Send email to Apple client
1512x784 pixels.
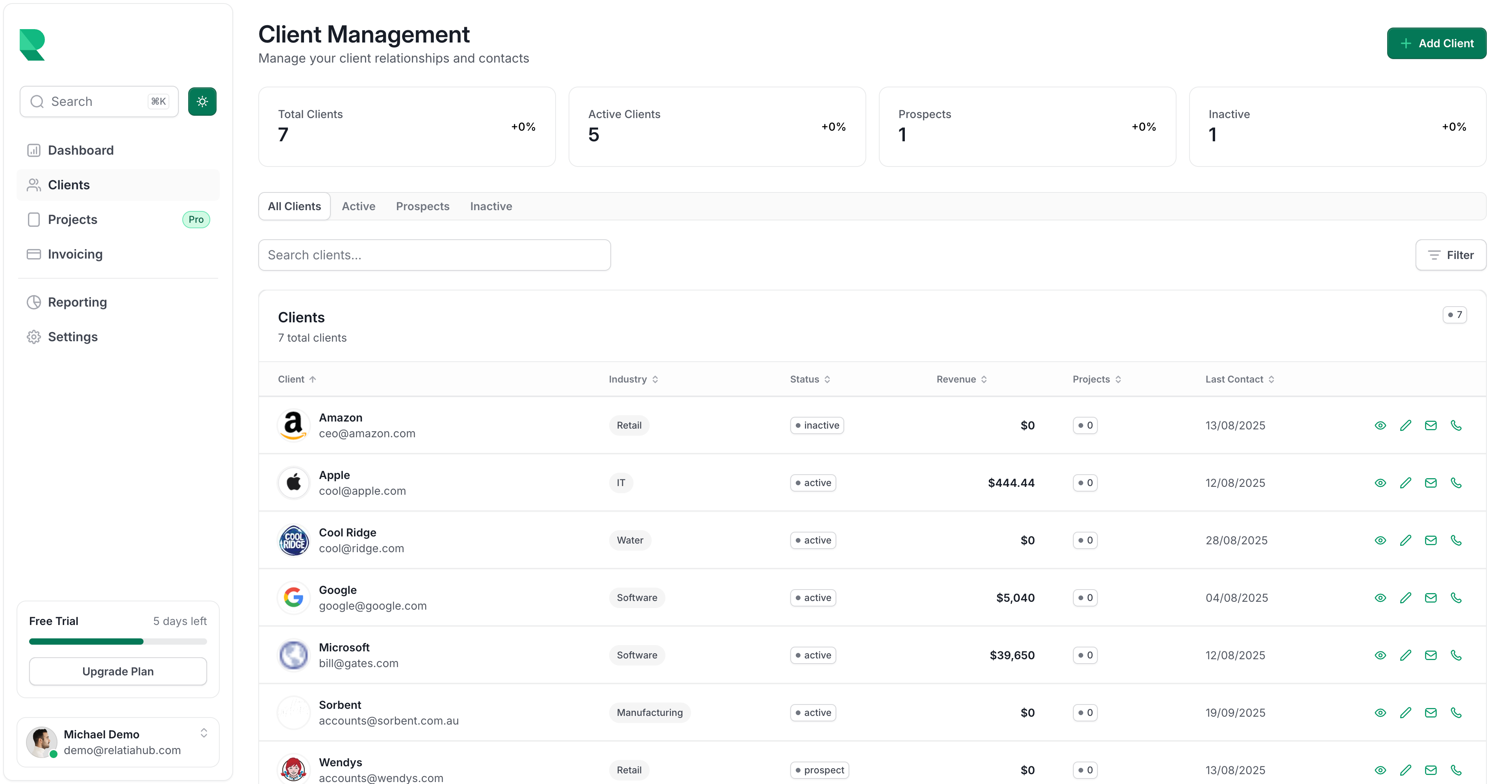(1431, 483)
